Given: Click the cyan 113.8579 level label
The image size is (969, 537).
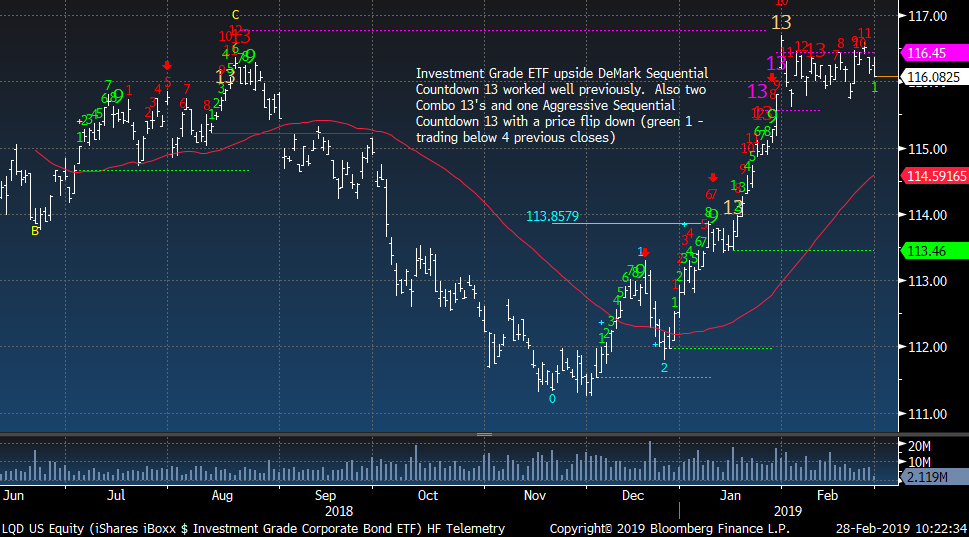Looking at the screenshot, I should [552, 216].
